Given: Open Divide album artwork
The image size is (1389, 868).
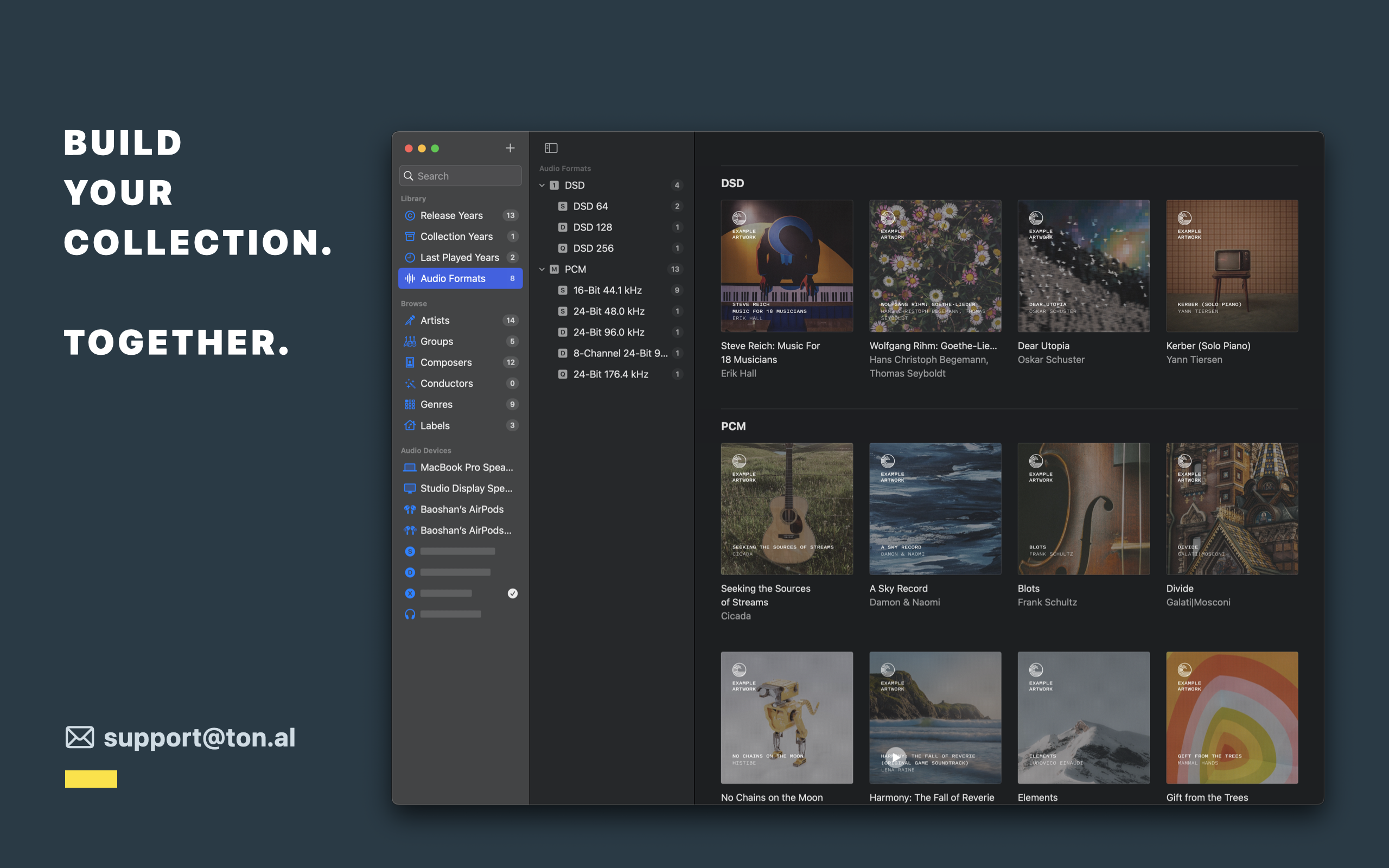Looking at the screenshot, I should (x=1232, y=509).
